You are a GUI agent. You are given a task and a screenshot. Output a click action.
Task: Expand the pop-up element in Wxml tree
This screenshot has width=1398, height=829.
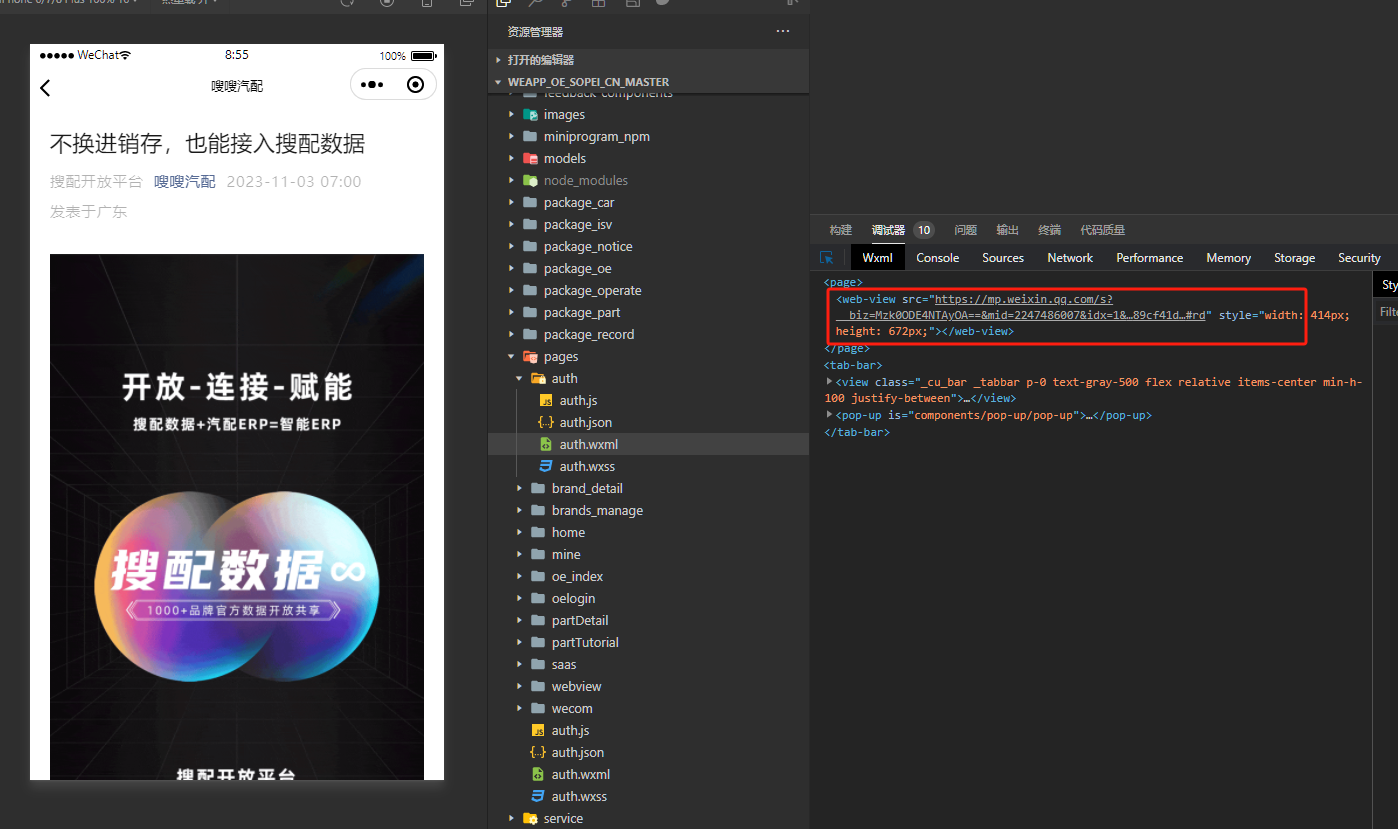coord(829,415)
